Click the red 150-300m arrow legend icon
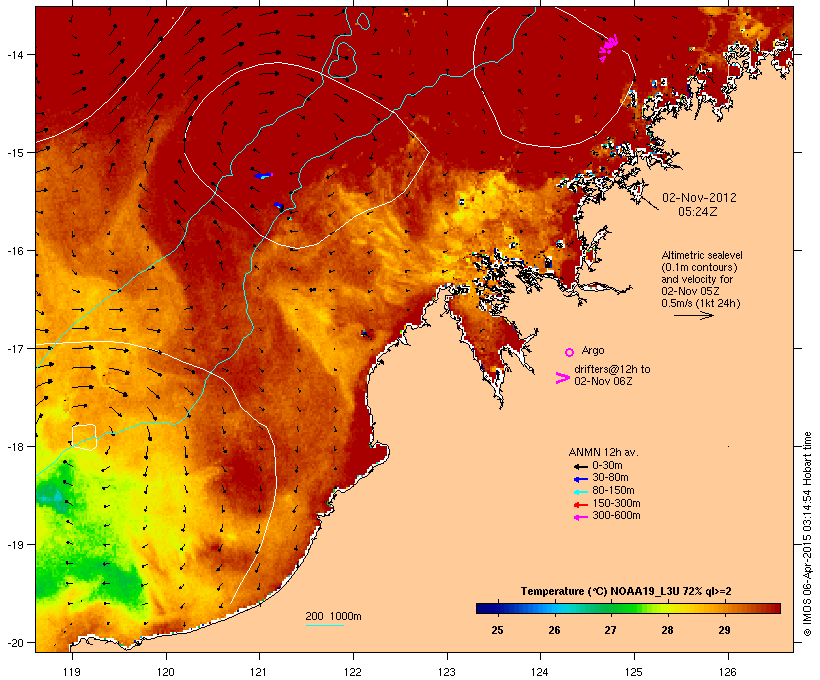 pyautogui.click(x=580, y=504)
